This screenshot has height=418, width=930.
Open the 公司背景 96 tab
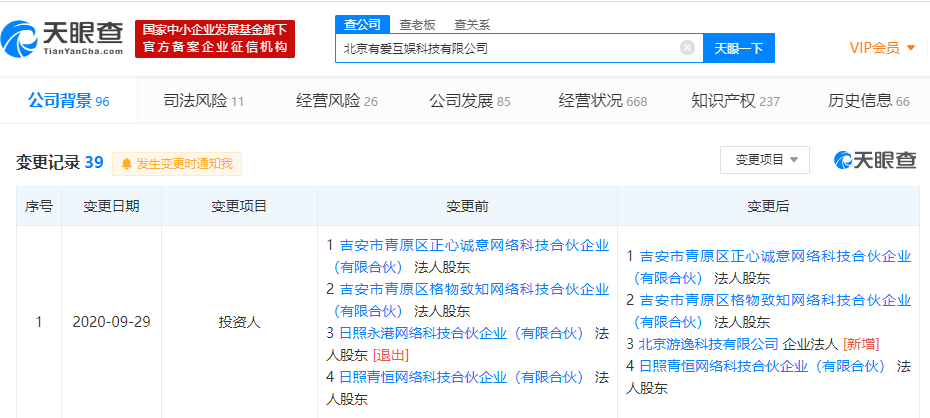[x=68, y=101]
